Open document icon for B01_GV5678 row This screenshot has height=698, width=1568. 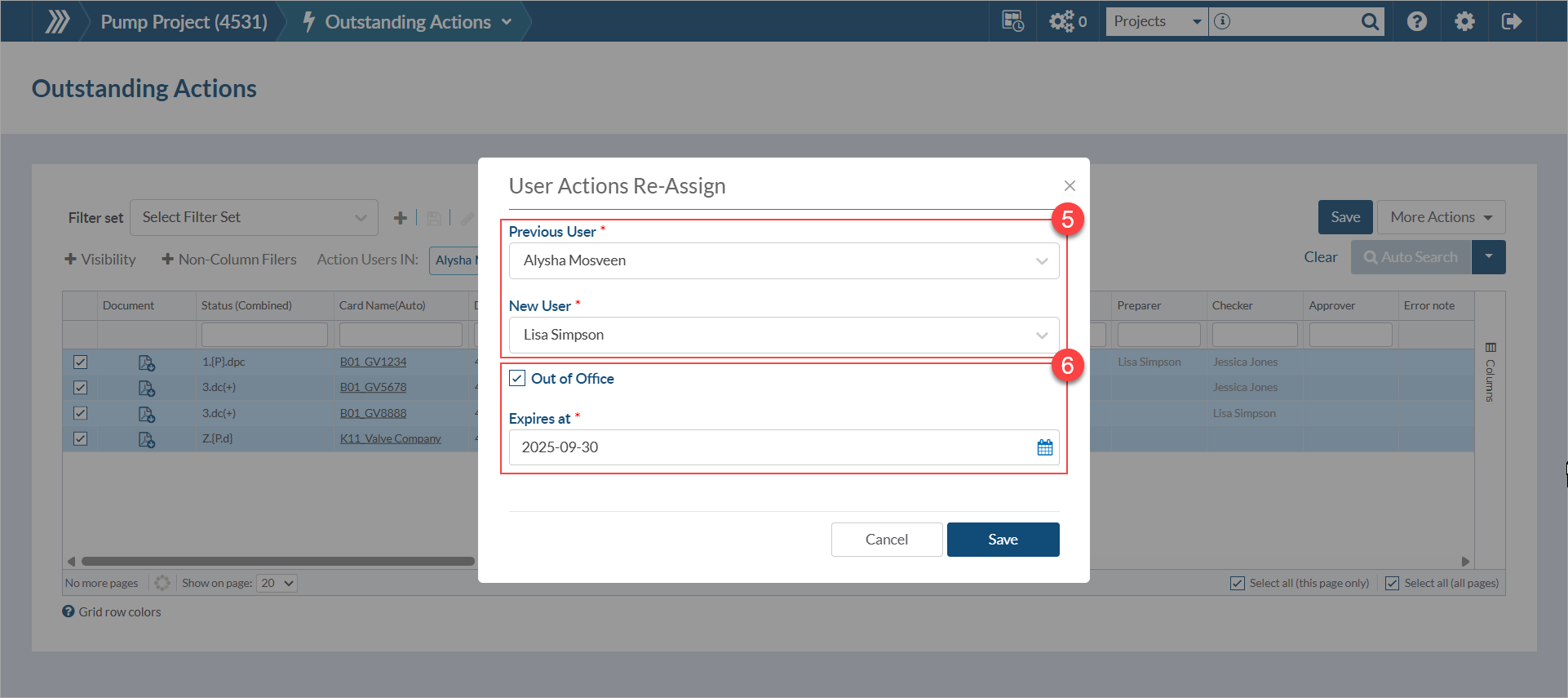[x=147, y=388]
